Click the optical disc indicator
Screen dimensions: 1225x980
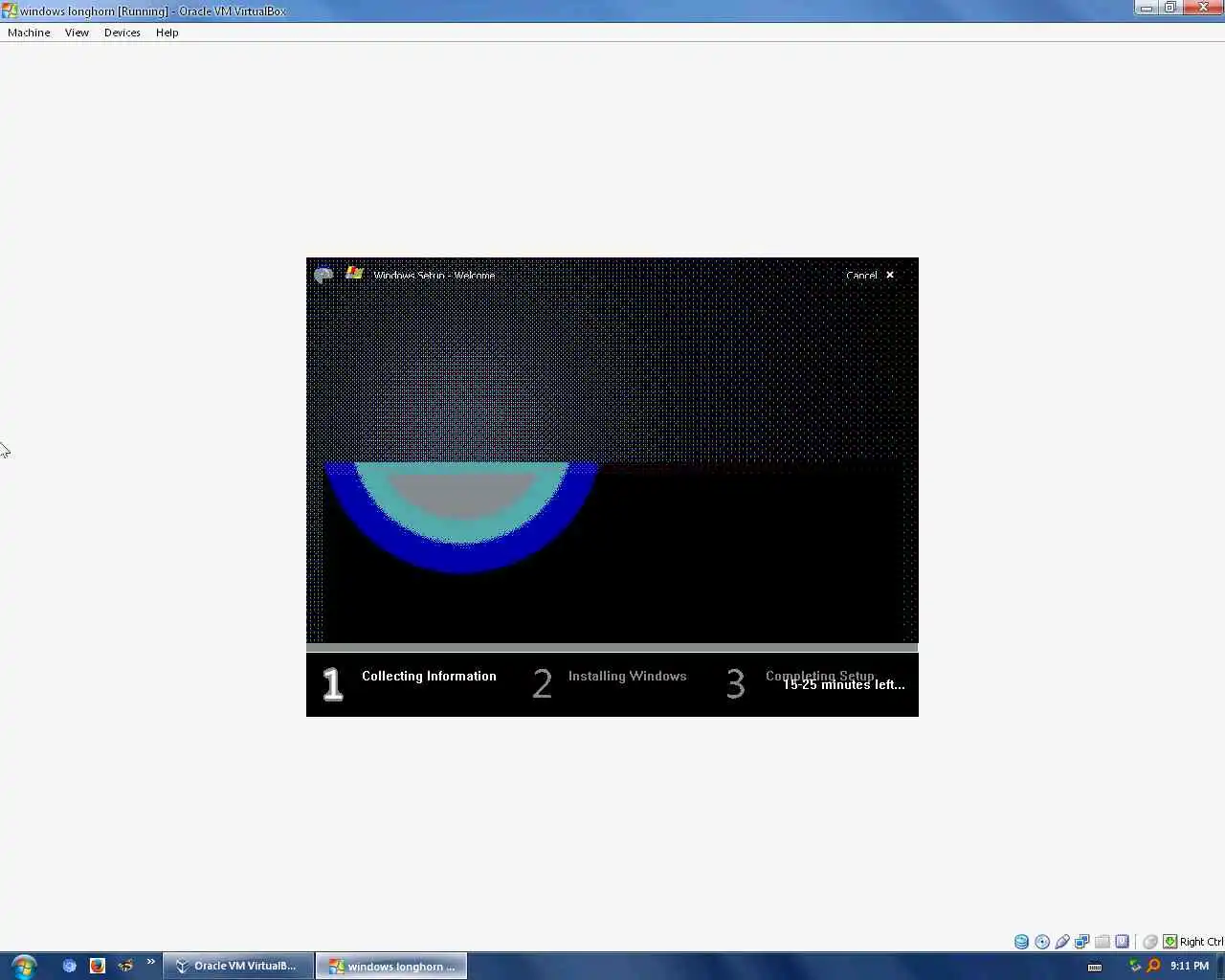click(1042, 942)
